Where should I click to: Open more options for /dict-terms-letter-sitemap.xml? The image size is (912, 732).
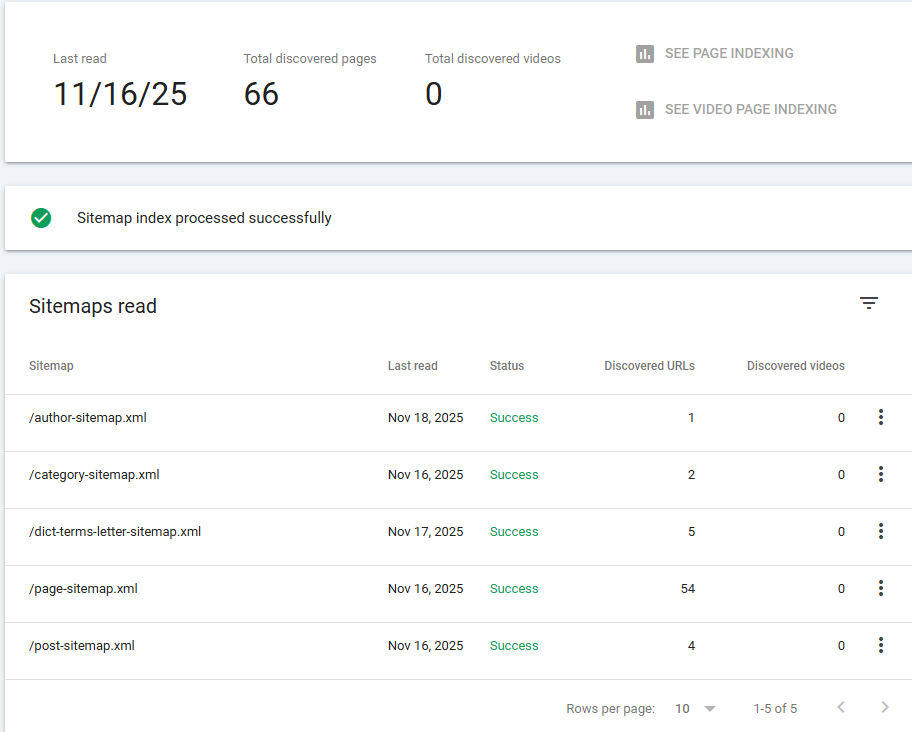click(x=880, y=531)
